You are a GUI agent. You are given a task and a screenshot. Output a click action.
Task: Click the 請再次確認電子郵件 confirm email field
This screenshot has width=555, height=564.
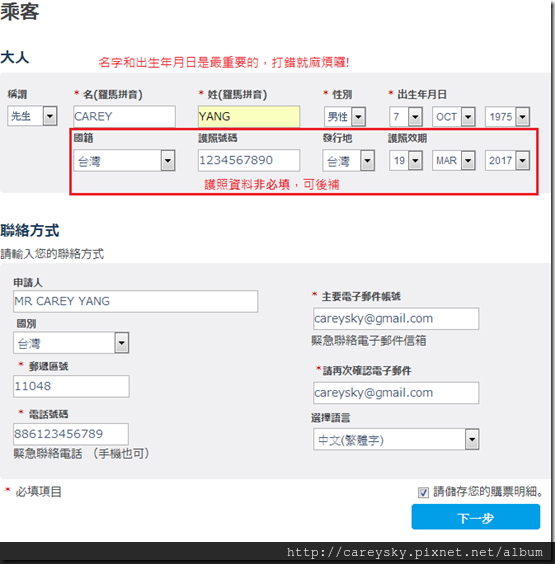pyautogui.click(x=396, y=393)
